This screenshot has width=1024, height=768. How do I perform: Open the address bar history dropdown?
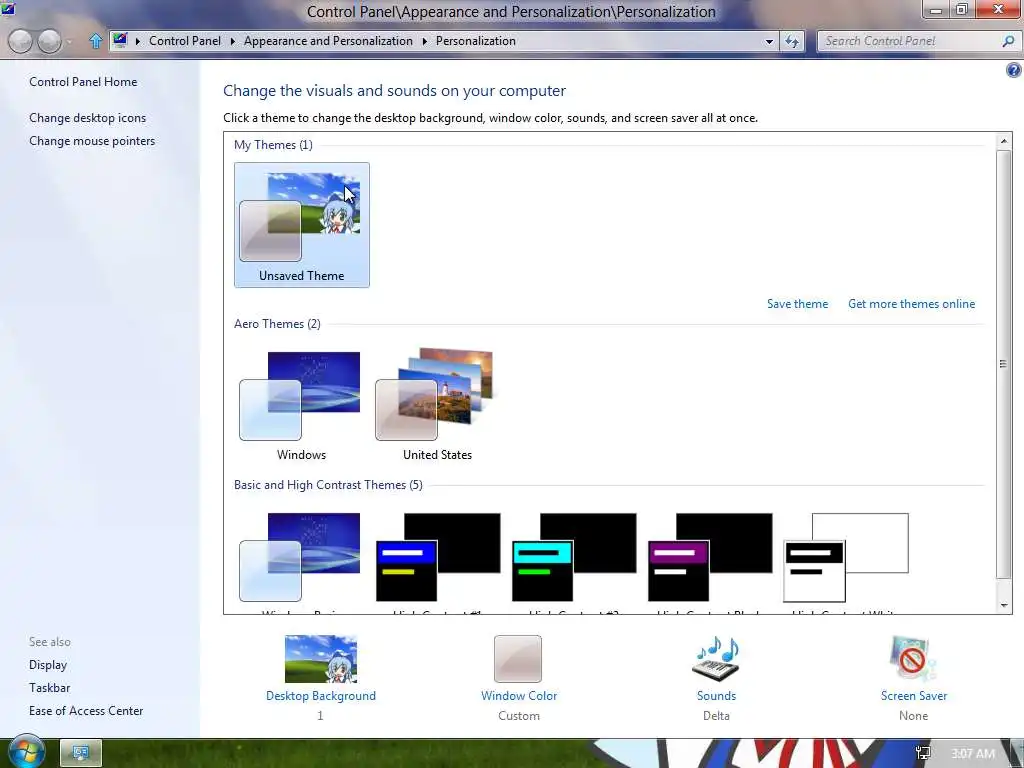click(769, 41)
